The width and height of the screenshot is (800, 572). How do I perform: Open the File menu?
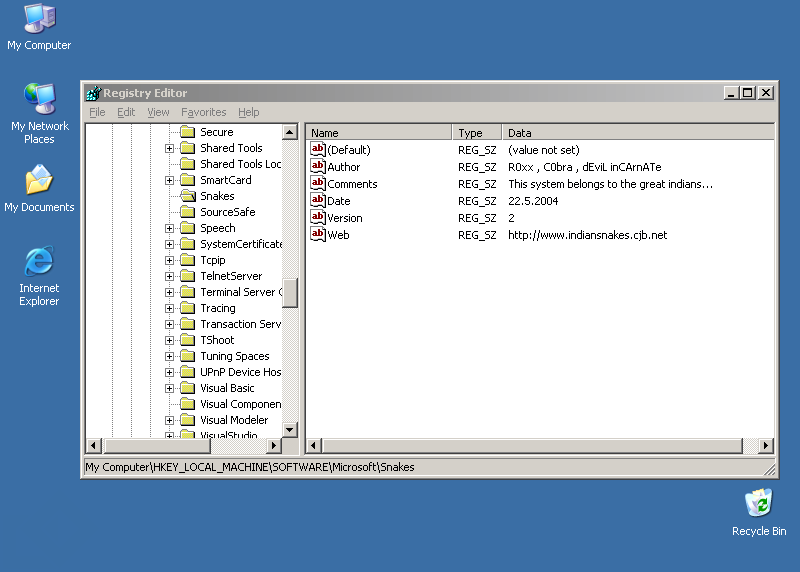(97, 112)
